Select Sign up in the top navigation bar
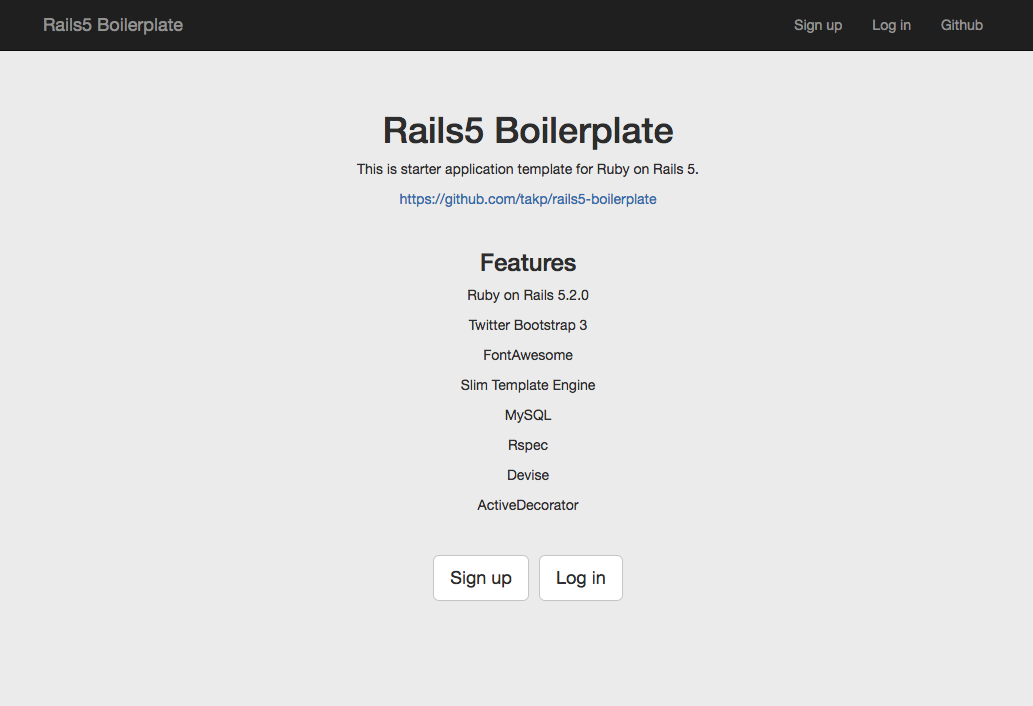This screenshot has width=1033, height=706. tap(818, 25)
